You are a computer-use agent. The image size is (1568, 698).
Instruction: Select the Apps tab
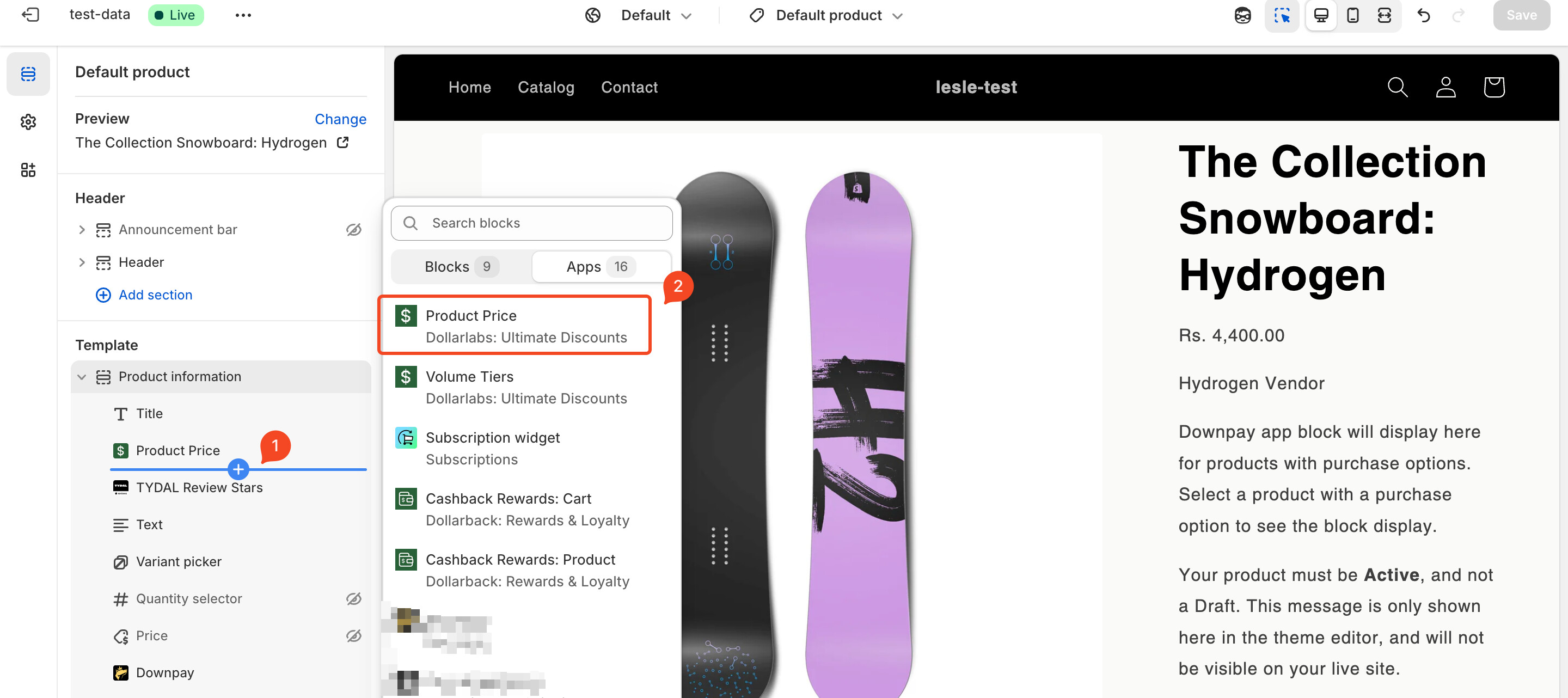coord(602,267)
